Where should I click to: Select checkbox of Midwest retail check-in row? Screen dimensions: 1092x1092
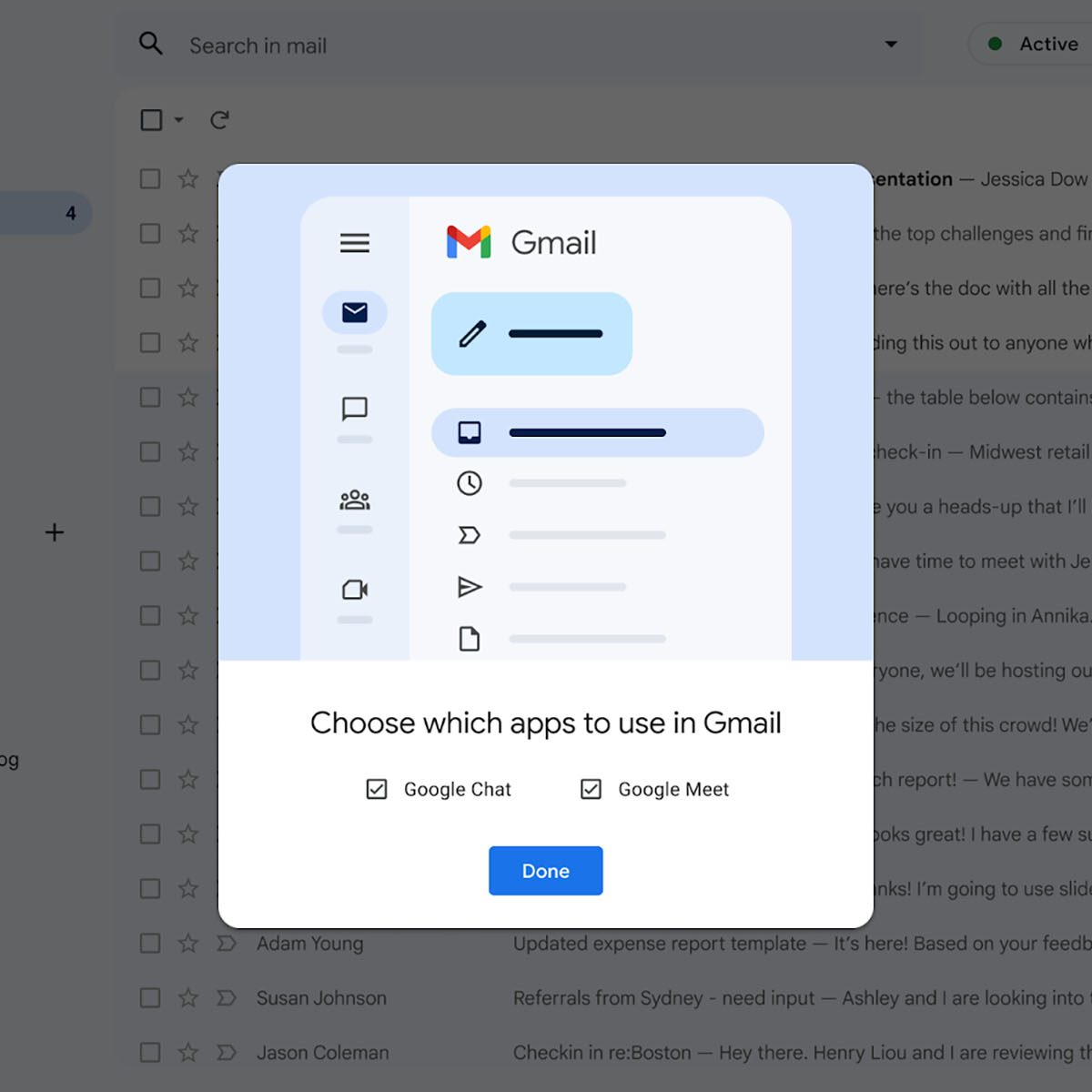click(x=150, y=452)
